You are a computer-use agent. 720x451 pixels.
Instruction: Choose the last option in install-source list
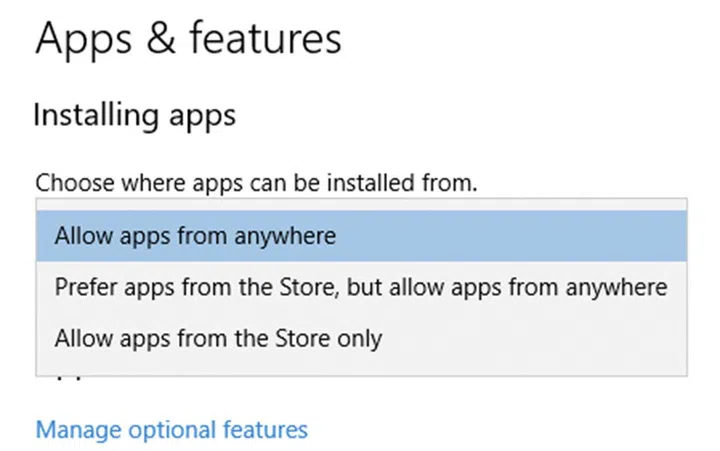pyautogui.click(x=218, y=338)
